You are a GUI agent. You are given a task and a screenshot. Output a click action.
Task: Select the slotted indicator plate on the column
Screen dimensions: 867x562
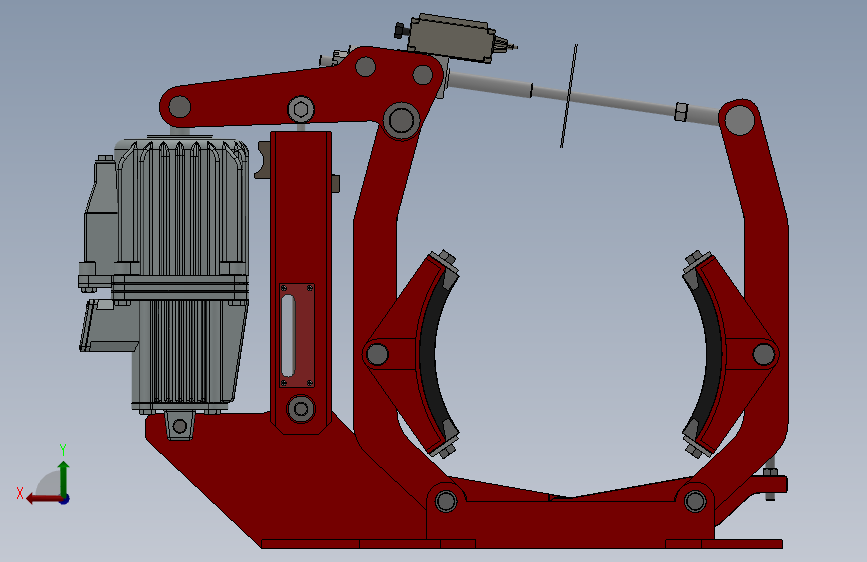(297, 335)
